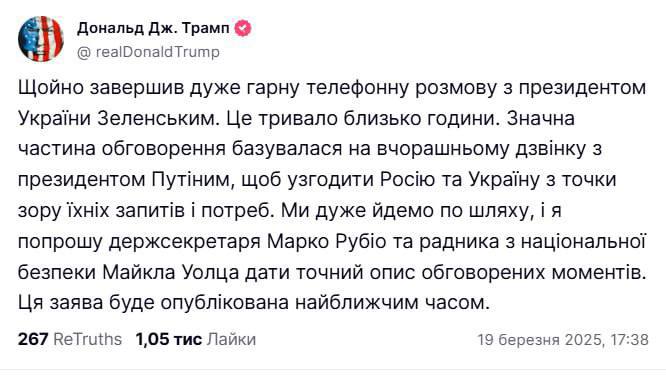Click the word найближчим in the last line
Viewport: 666px width, 375px height.
(356, 303)
